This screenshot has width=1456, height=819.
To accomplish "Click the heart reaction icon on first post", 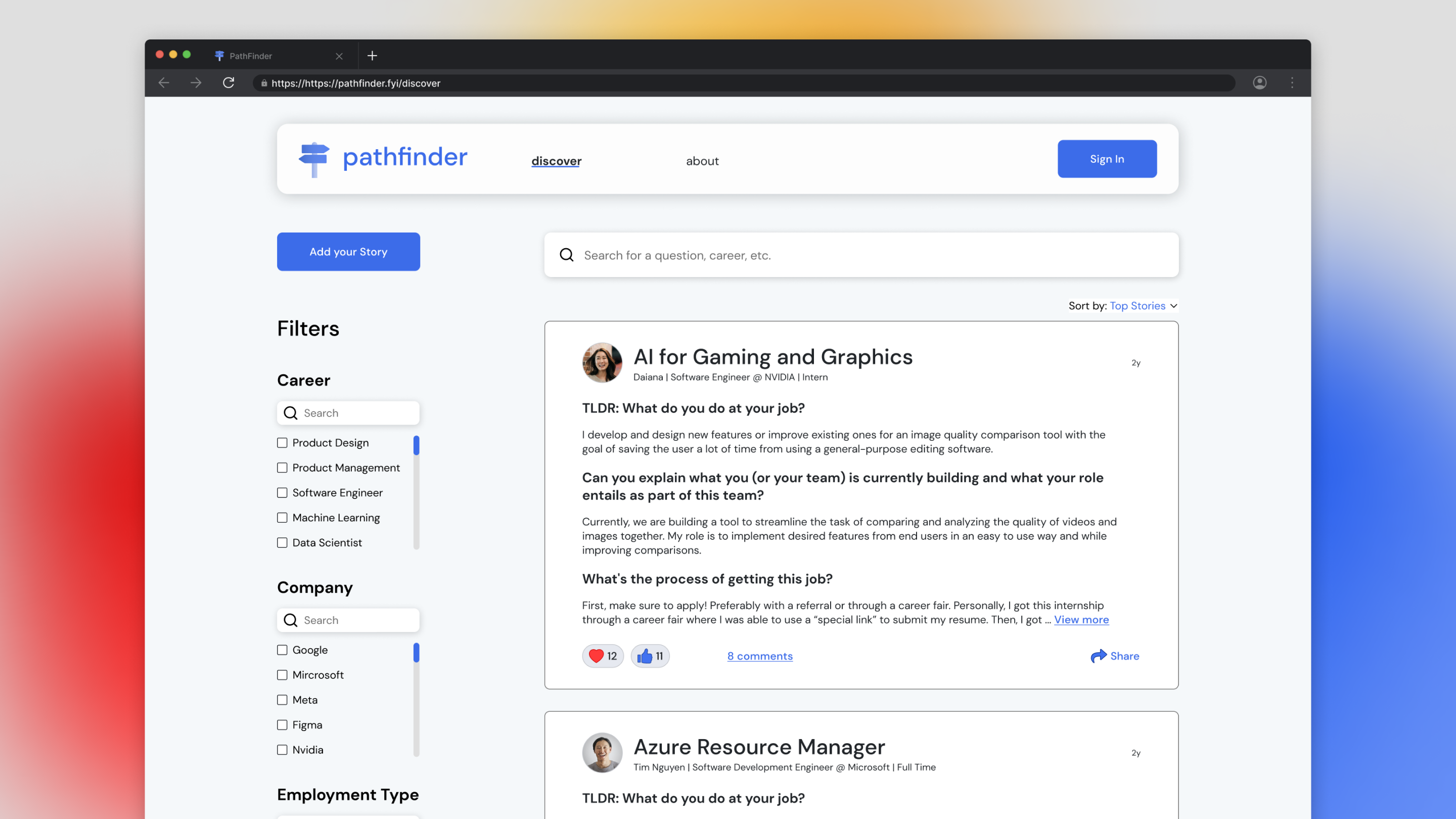I will [596, 655].
